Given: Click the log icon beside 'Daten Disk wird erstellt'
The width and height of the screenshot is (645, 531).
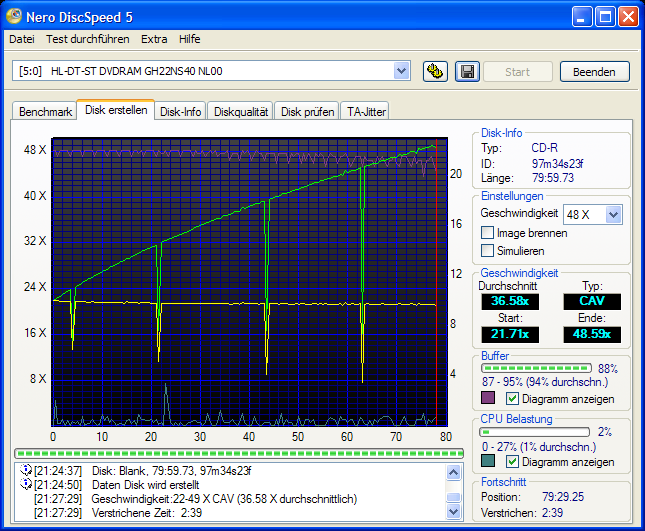Looking at the screenshot, I should 26,485.
